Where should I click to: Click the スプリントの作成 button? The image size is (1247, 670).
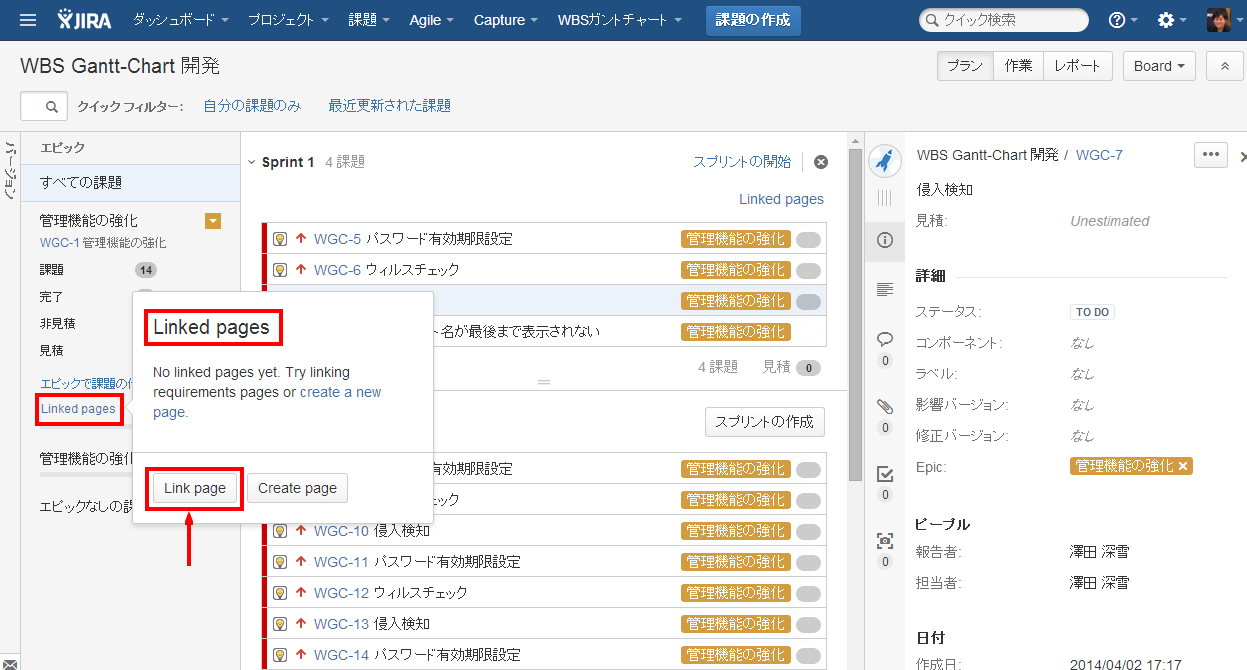[765, 421]
